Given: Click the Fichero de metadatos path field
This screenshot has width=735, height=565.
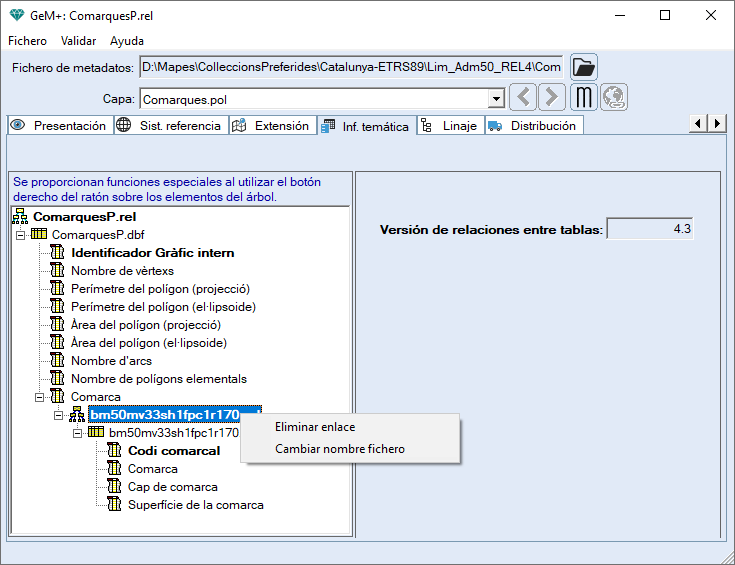Looking at the screenshot, I should coord(350,67).
